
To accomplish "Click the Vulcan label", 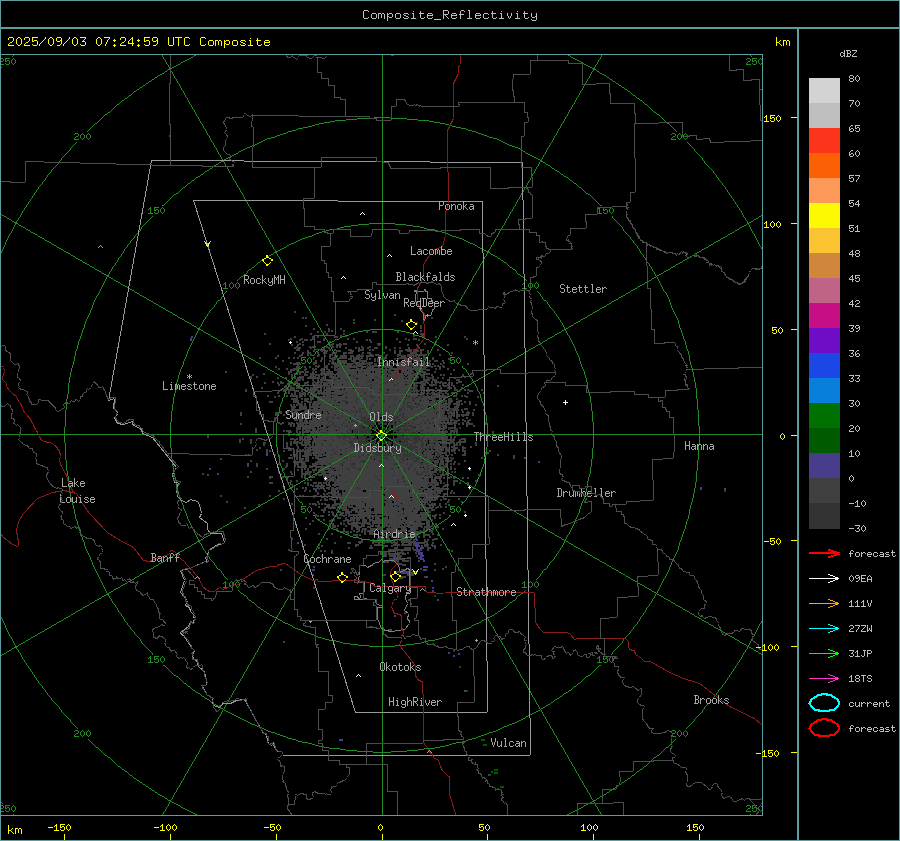I will [509, 743].
